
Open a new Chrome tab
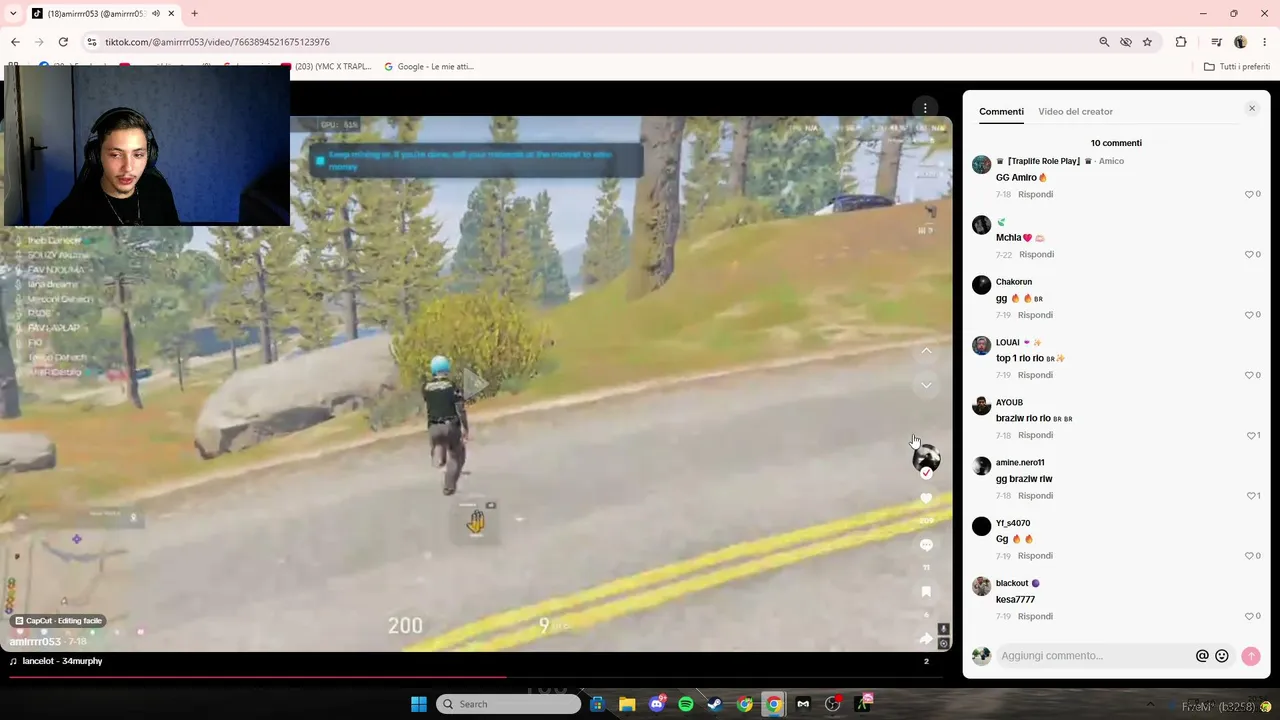coord(194,14)
